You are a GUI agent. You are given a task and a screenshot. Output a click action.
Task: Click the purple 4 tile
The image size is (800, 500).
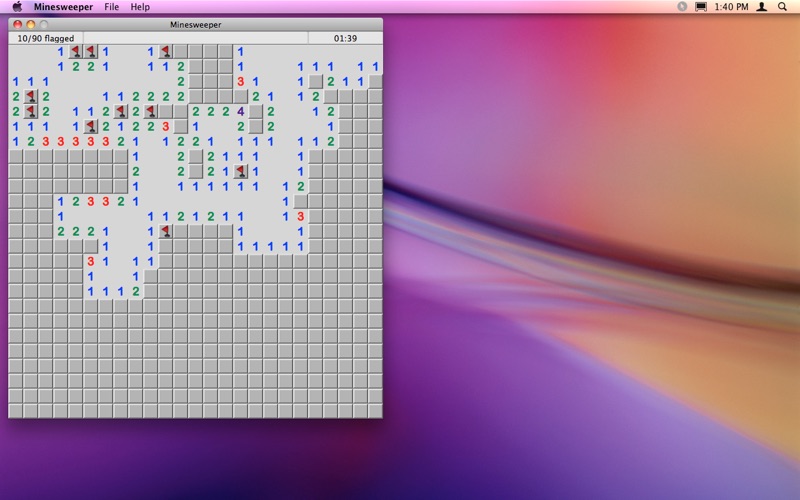click(240, 111)
